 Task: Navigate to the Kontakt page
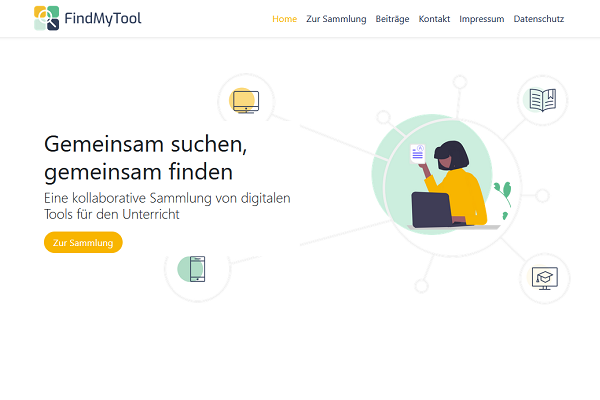click(x=434, y=19)
